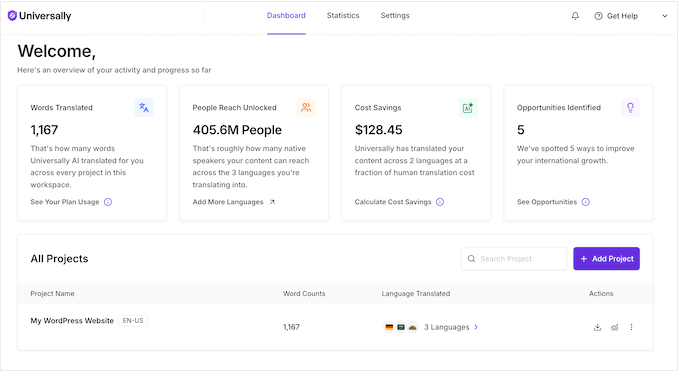Open the Add More Languages link

point(228,202)
